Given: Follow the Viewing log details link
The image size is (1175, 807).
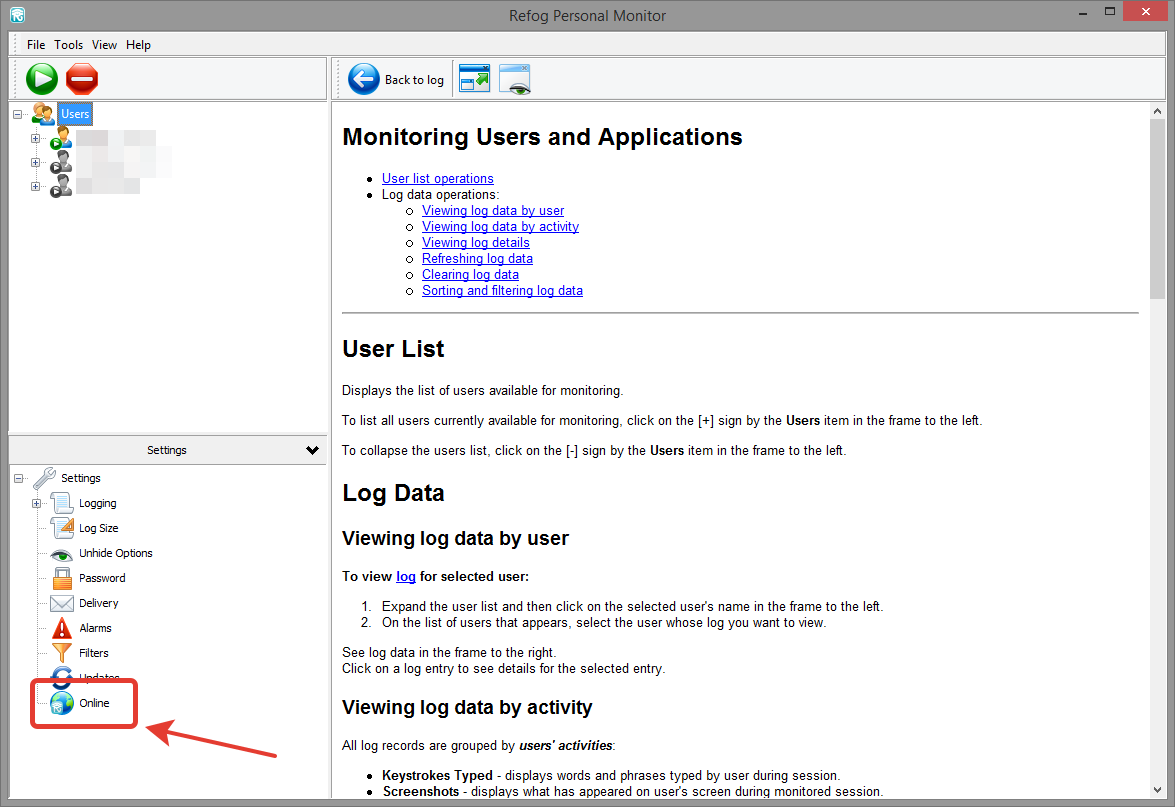Looking at the screenshot, I should click(475, 243).
